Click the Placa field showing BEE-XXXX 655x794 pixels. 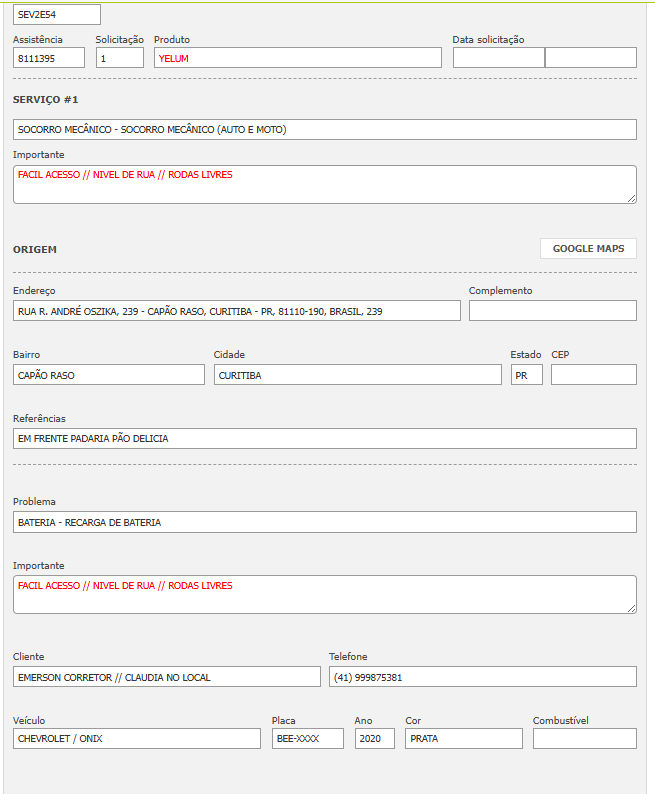(307, 739)
